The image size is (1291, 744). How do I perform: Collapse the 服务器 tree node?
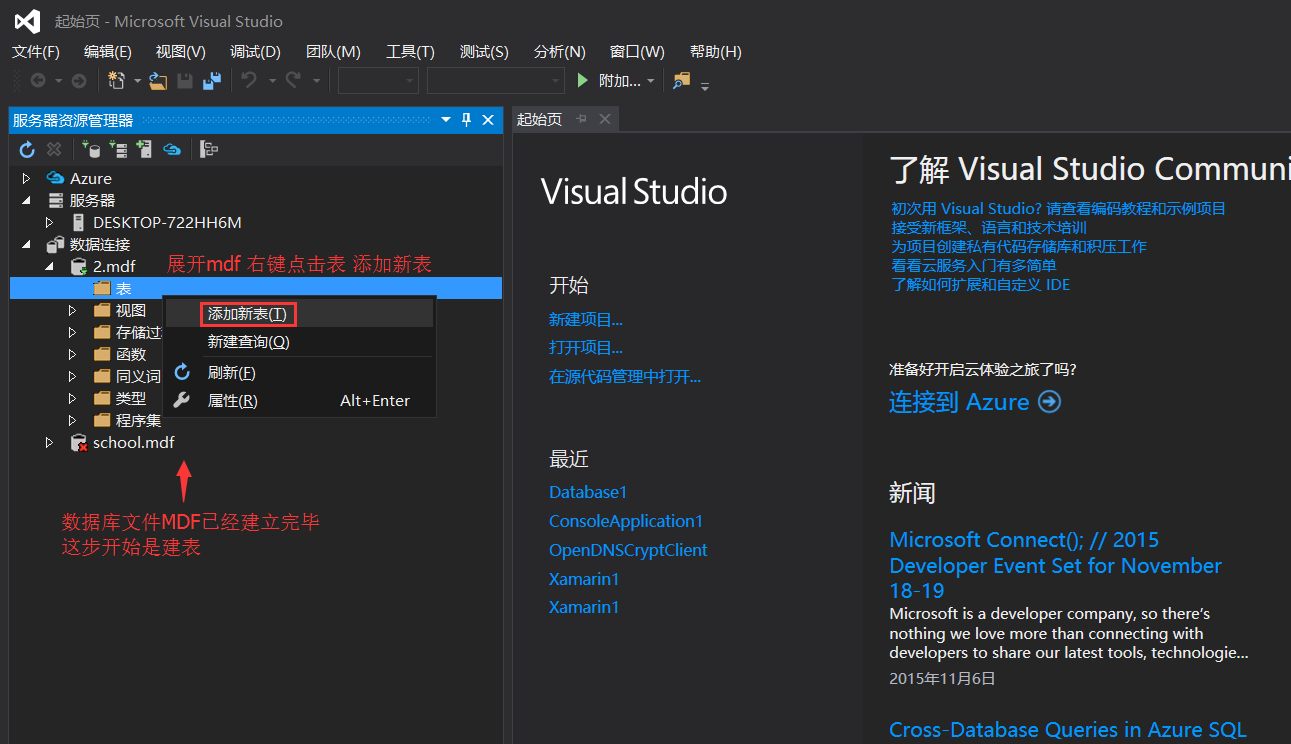(x=27, y=200)
